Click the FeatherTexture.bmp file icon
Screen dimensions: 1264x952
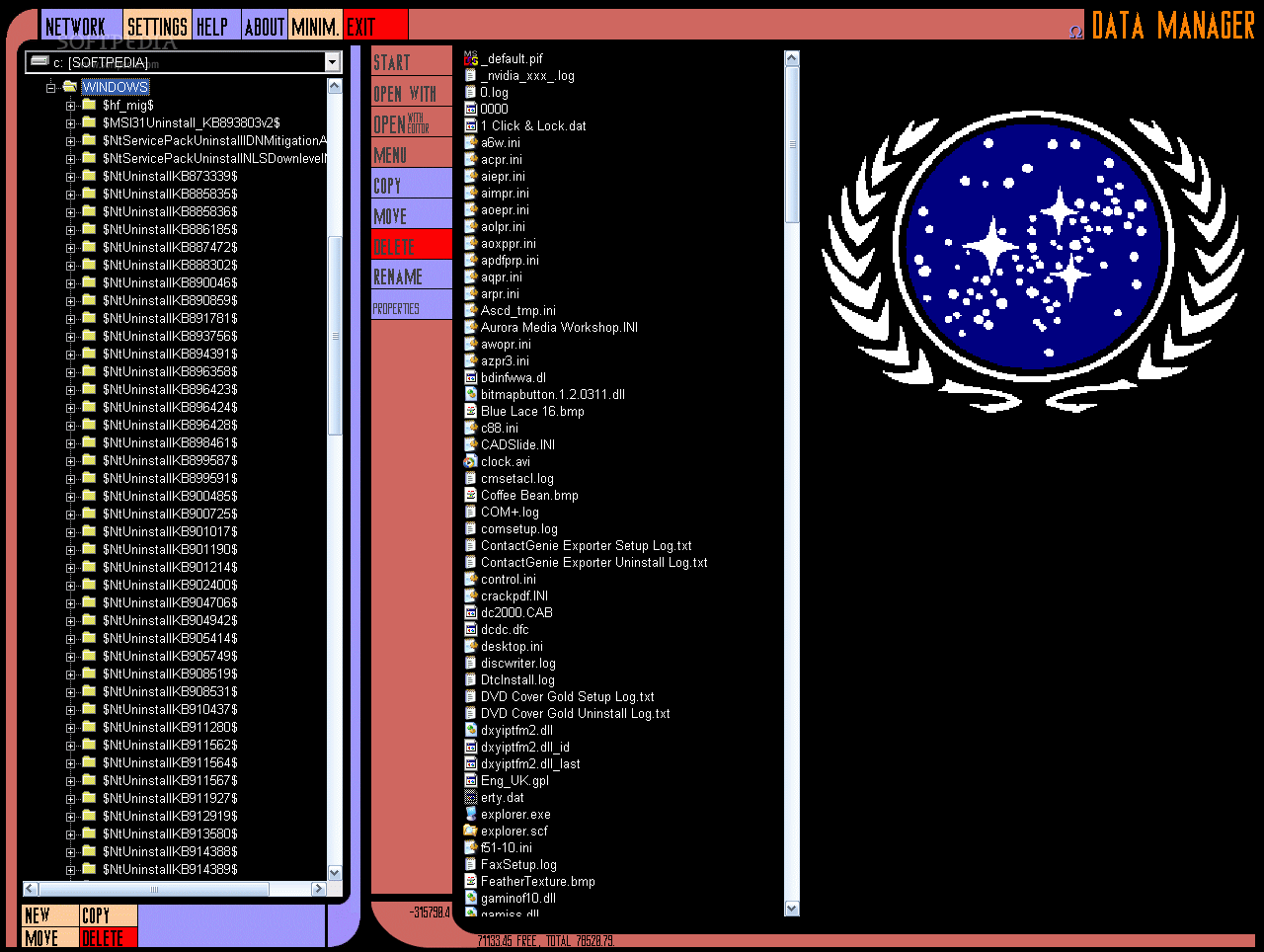[471, 881]
